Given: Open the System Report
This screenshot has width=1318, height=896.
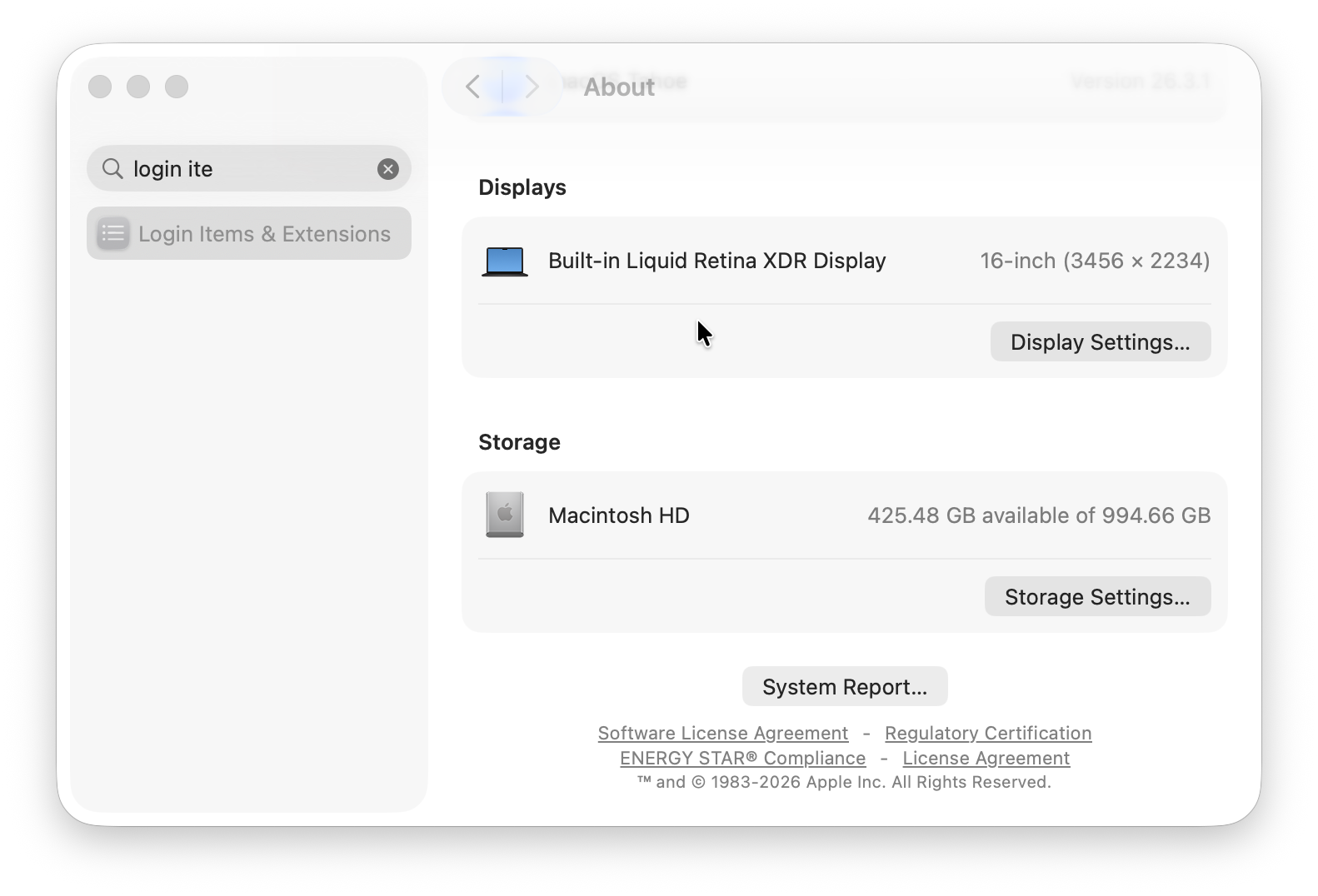Looking at the screenshot, I should coord(844,686).
